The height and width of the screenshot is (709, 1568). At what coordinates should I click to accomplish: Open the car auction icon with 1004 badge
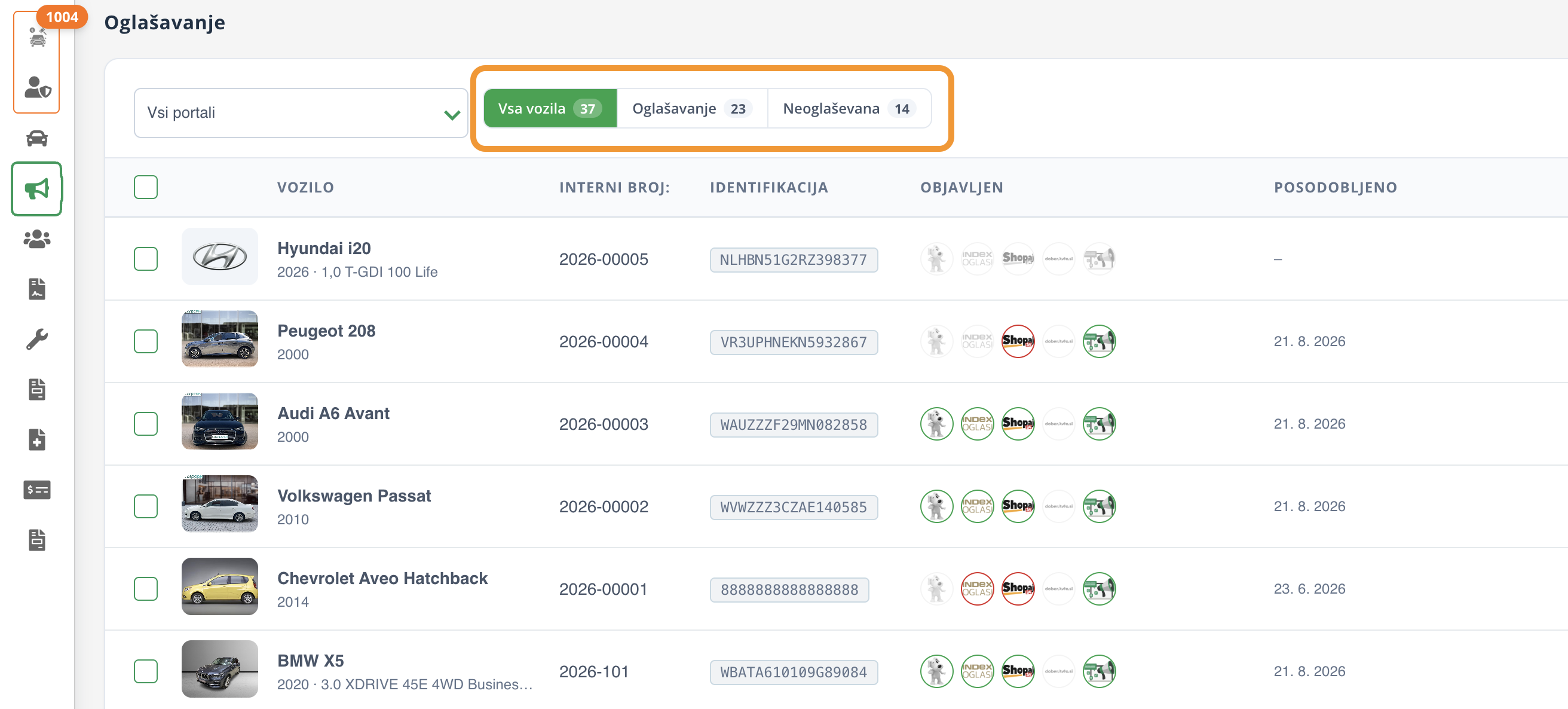coord(37,36)
